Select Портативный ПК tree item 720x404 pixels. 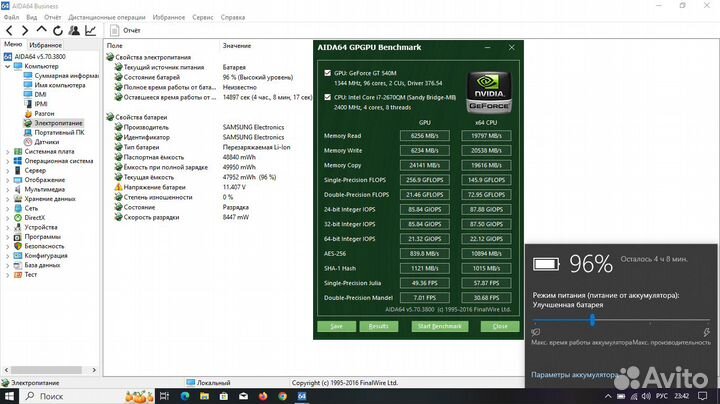click(59, 132)
